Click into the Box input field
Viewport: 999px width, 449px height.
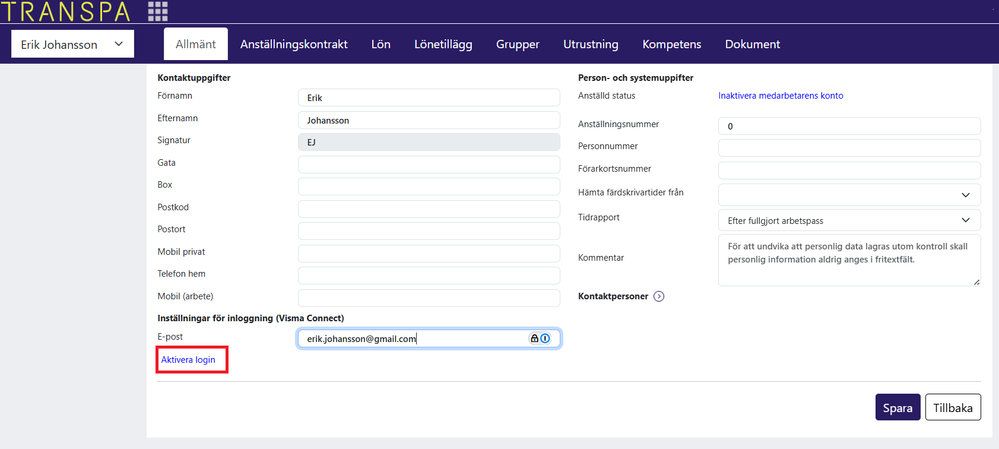[x=429, y=187]
